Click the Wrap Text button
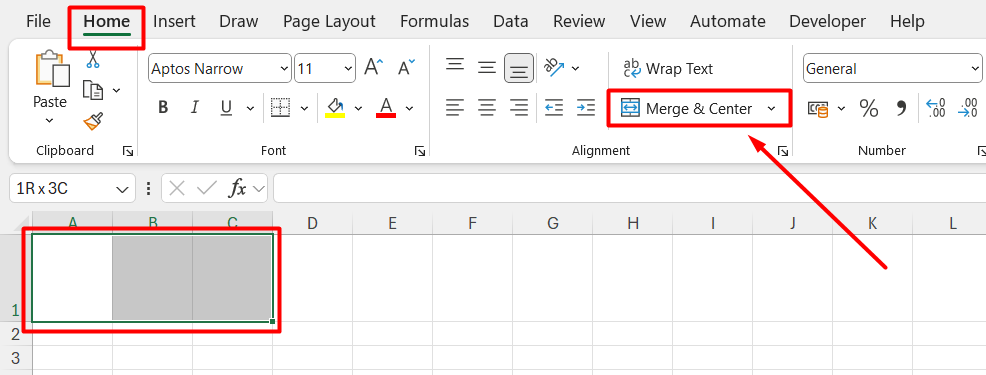This screenshot has height=375, width=986. point(667,69)
